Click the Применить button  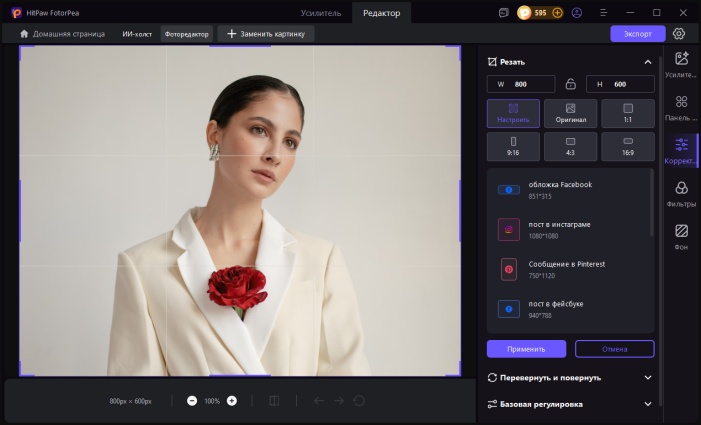point(526,349)
